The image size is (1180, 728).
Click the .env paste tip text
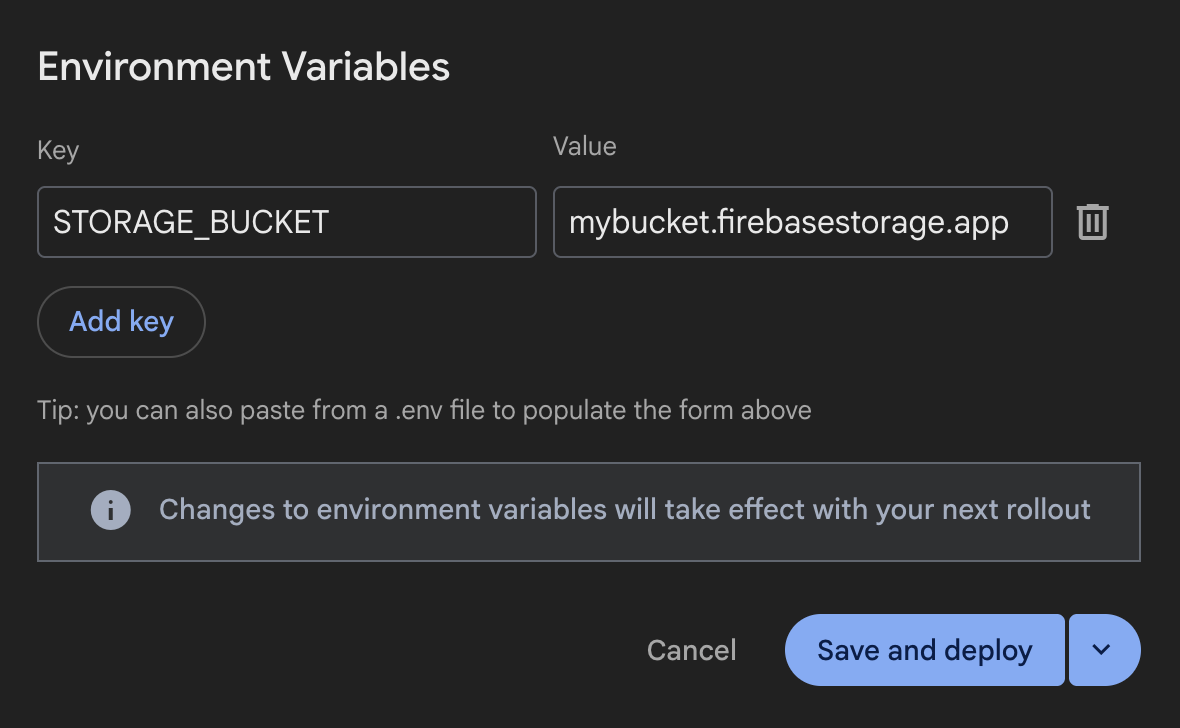[x=424, y=410]
